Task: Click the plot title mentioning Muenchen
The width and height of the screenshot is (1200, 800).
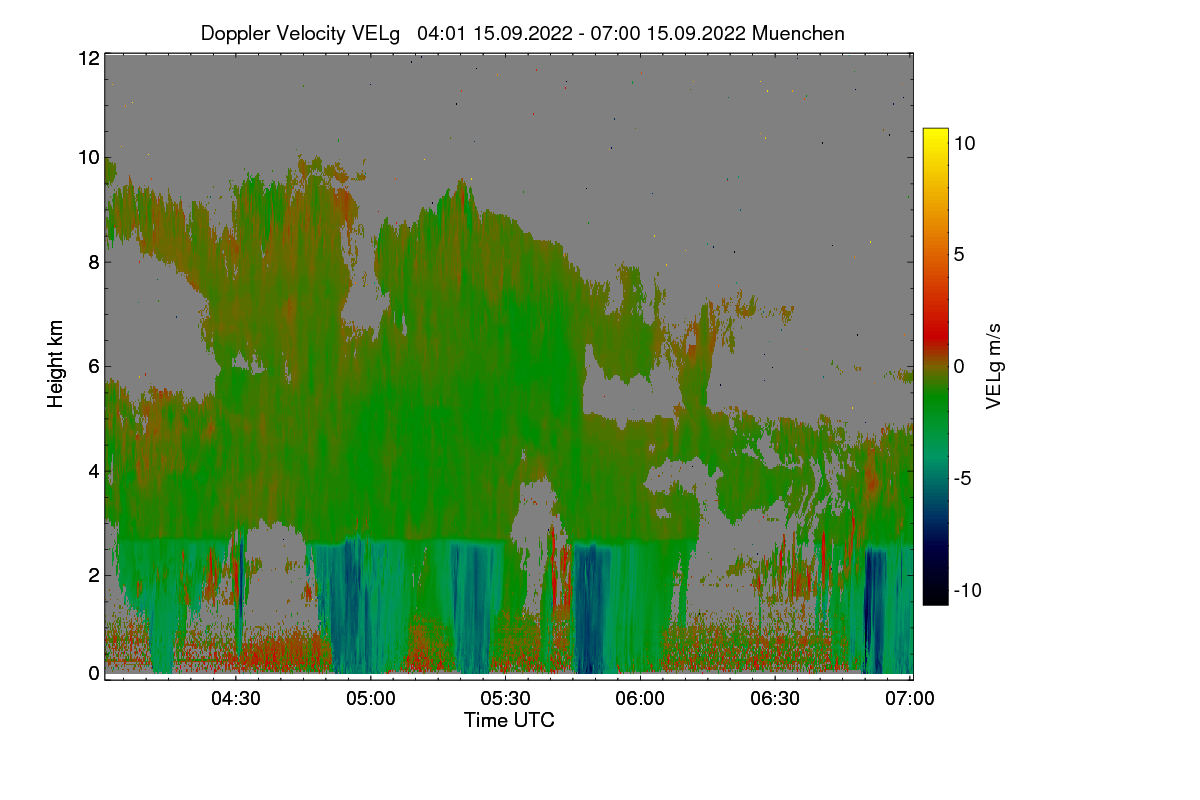Action: tap(523, 33)
